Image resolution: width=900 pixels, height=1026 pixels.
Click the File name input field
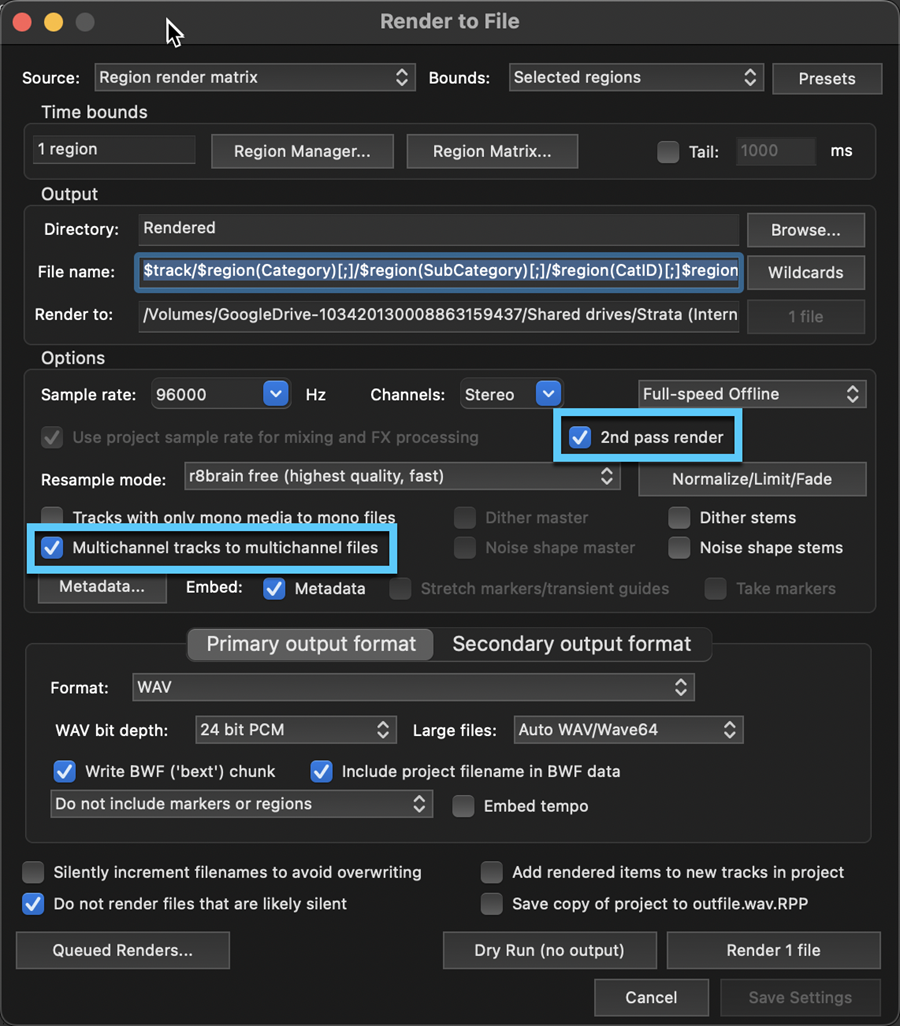tap(439, 272)
